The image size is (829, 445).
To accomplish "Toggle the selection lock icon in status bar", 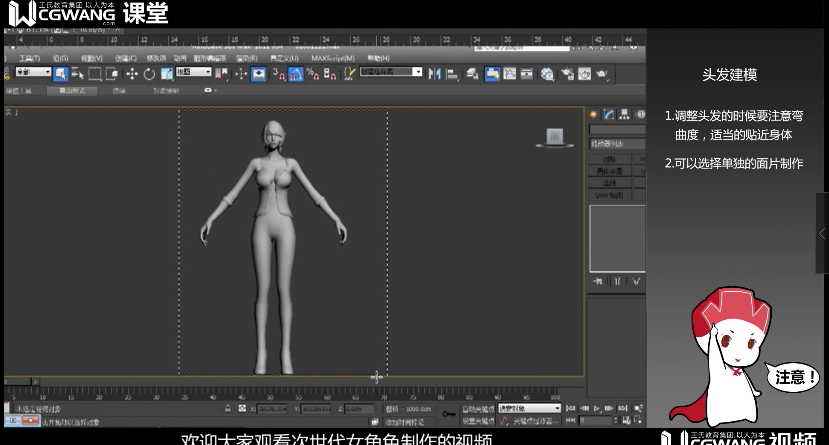I will pyautogui.click(x=228, y=409).
